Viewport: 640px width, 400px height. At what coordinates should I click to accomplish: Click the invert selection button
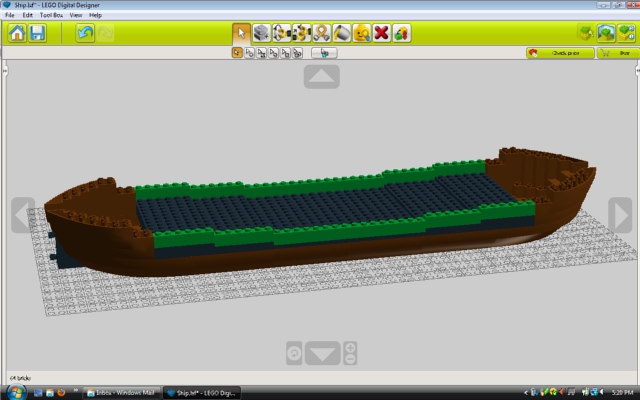[x=324, y=53]
